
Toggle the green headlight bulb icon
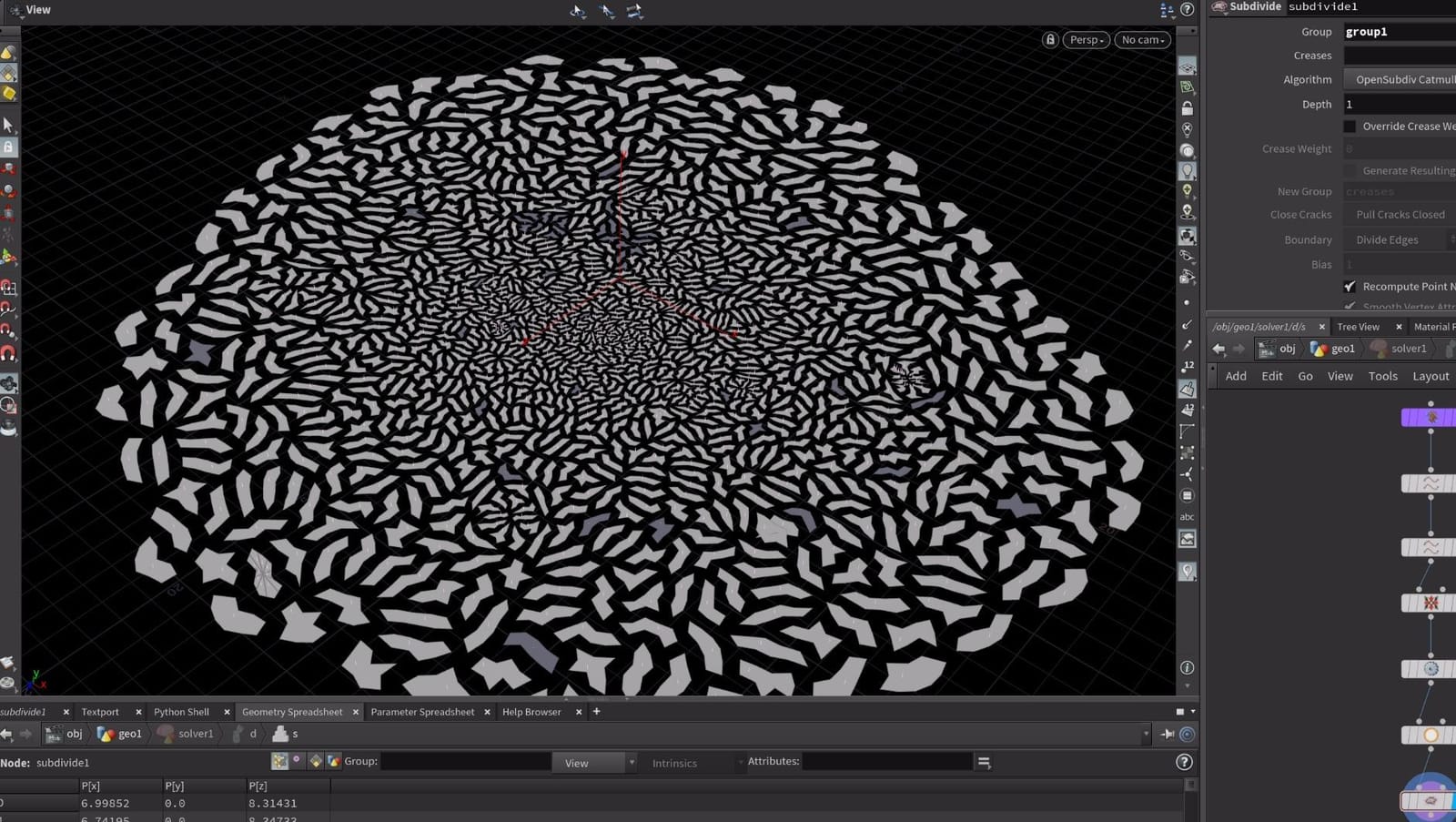pyautogui.click(x=1187, y=191)
